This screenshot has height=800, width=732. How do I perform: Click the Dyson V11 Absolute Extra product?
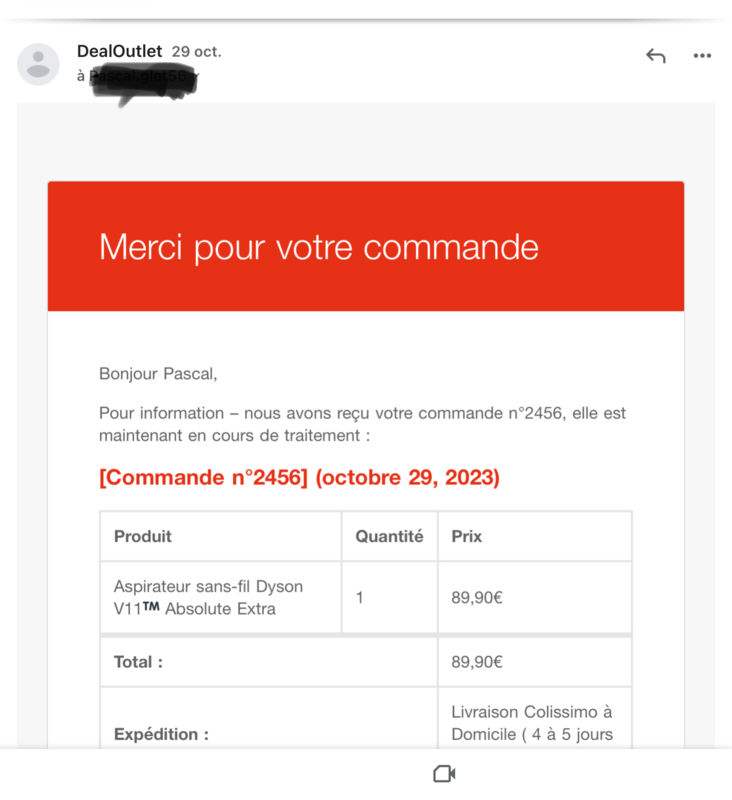click(x=208, y=597)
